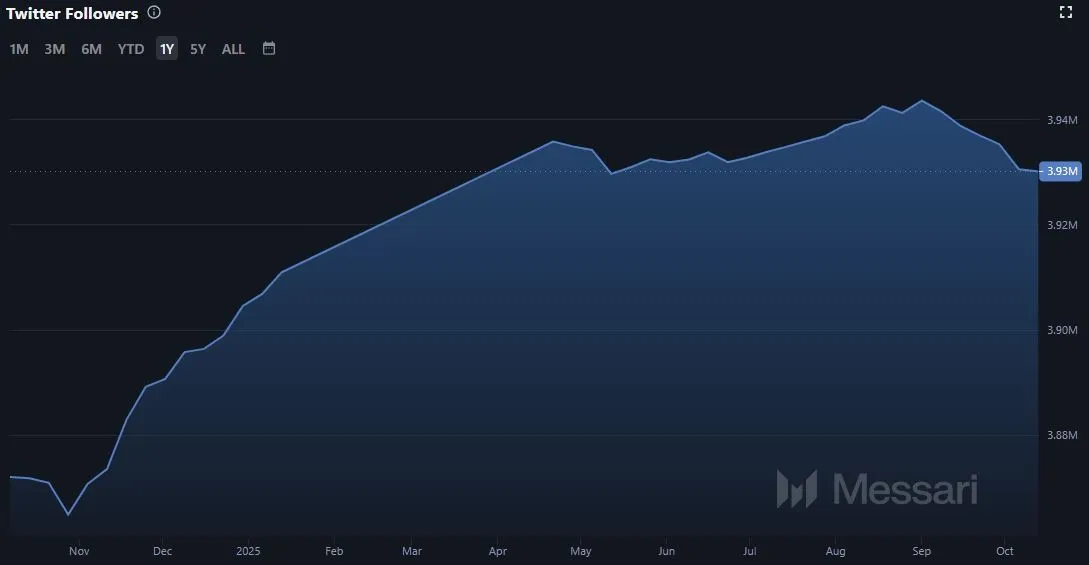Click the Twitter Followers chart title
Image resolution: width=1089 pixels, height=565 pixels.
pyautogui.click(x=72, y=14)
